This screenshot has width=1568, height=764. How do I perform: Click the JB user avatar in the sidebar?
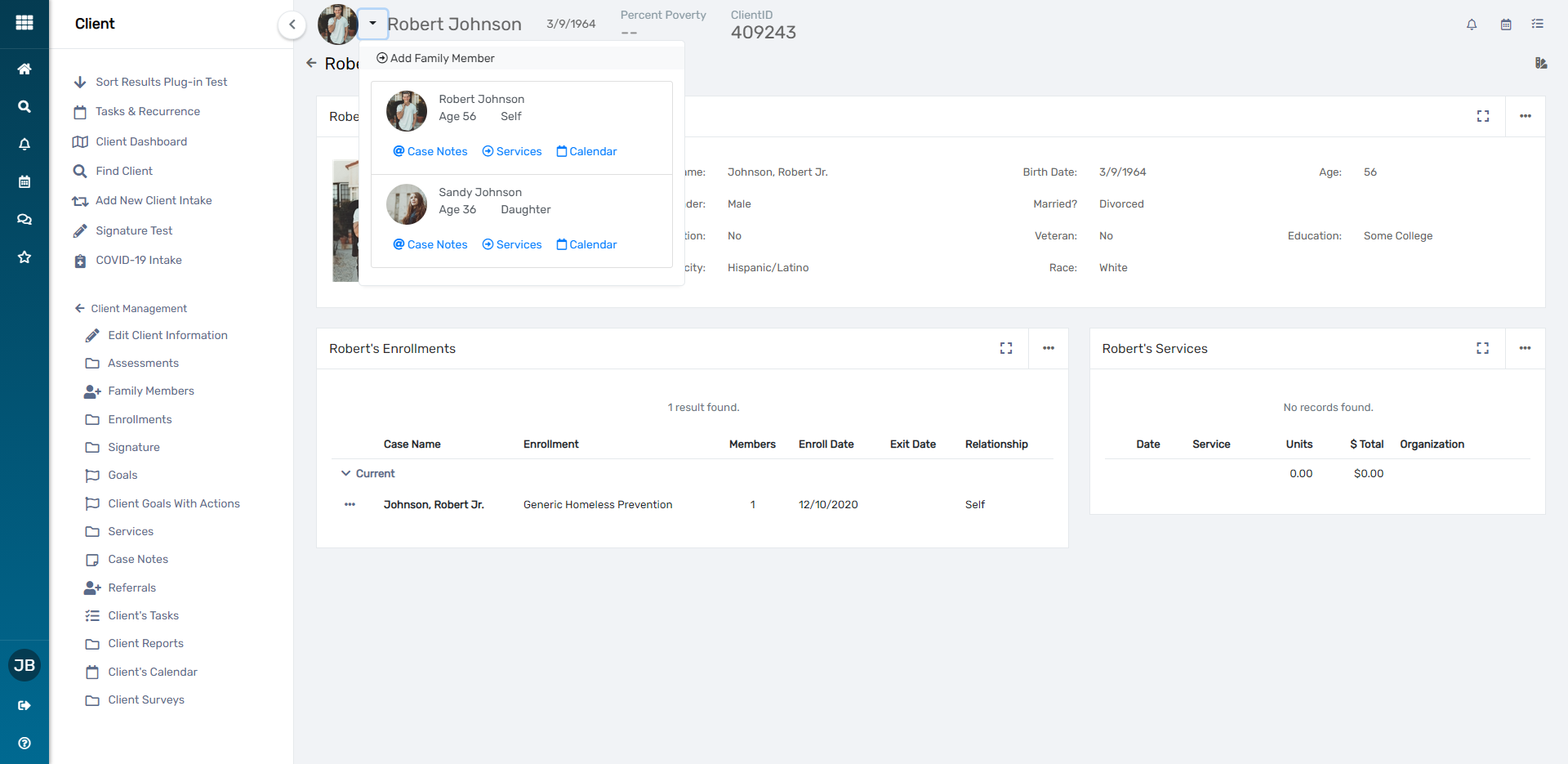click(x=24, y=664)
